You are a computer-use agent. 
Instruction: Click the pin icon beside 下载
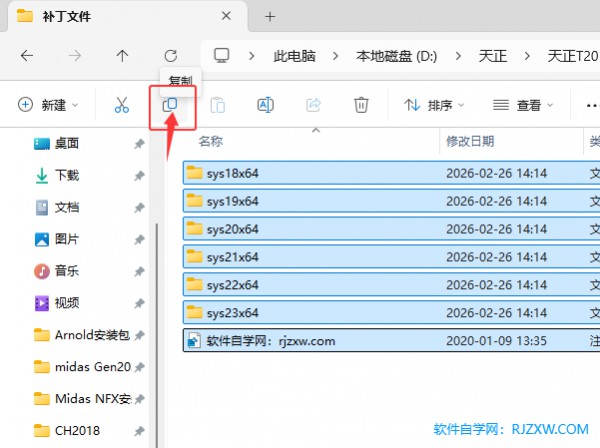click(x=139, y=176)
